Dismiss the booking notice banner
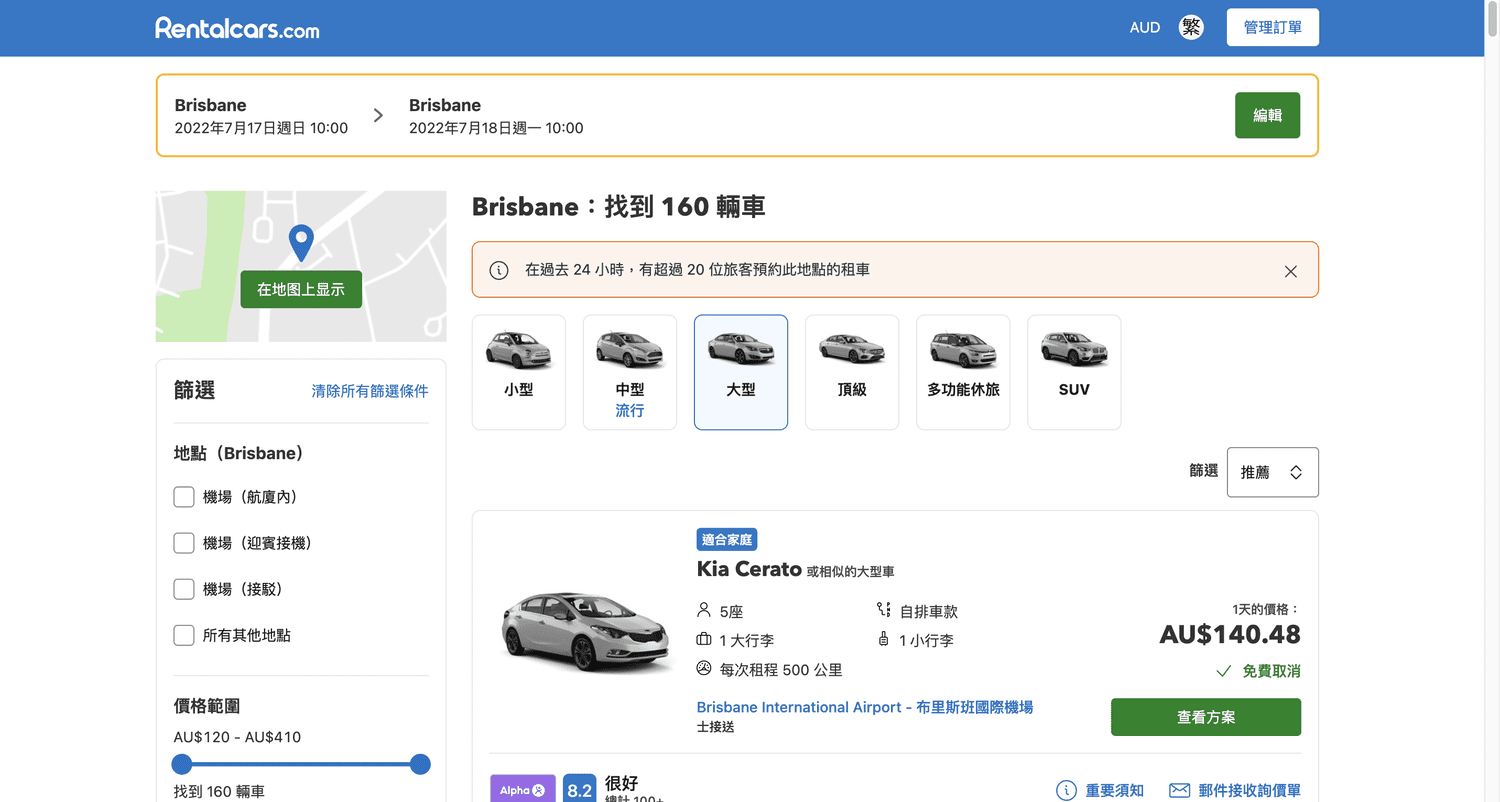Screen dimensions: 1500x802 [x=1291, y=271]
